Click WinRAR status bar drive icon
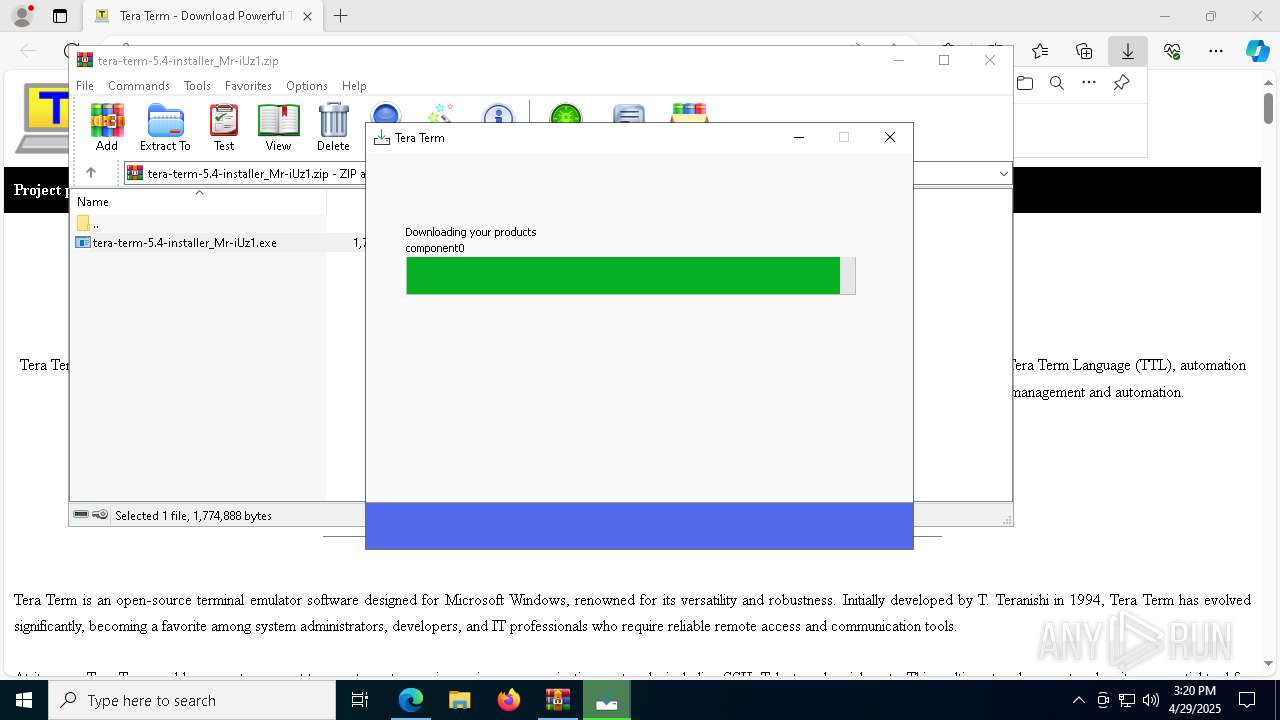 click(81, 515)
